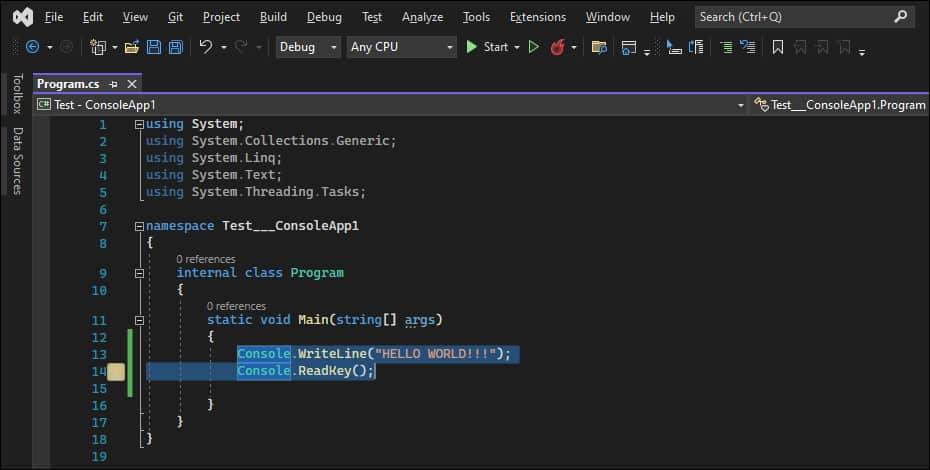Toggle a bookmark on current line
The height and width of the screenshot is (470, 930).
pyautogui.click(x=778, y=47)
